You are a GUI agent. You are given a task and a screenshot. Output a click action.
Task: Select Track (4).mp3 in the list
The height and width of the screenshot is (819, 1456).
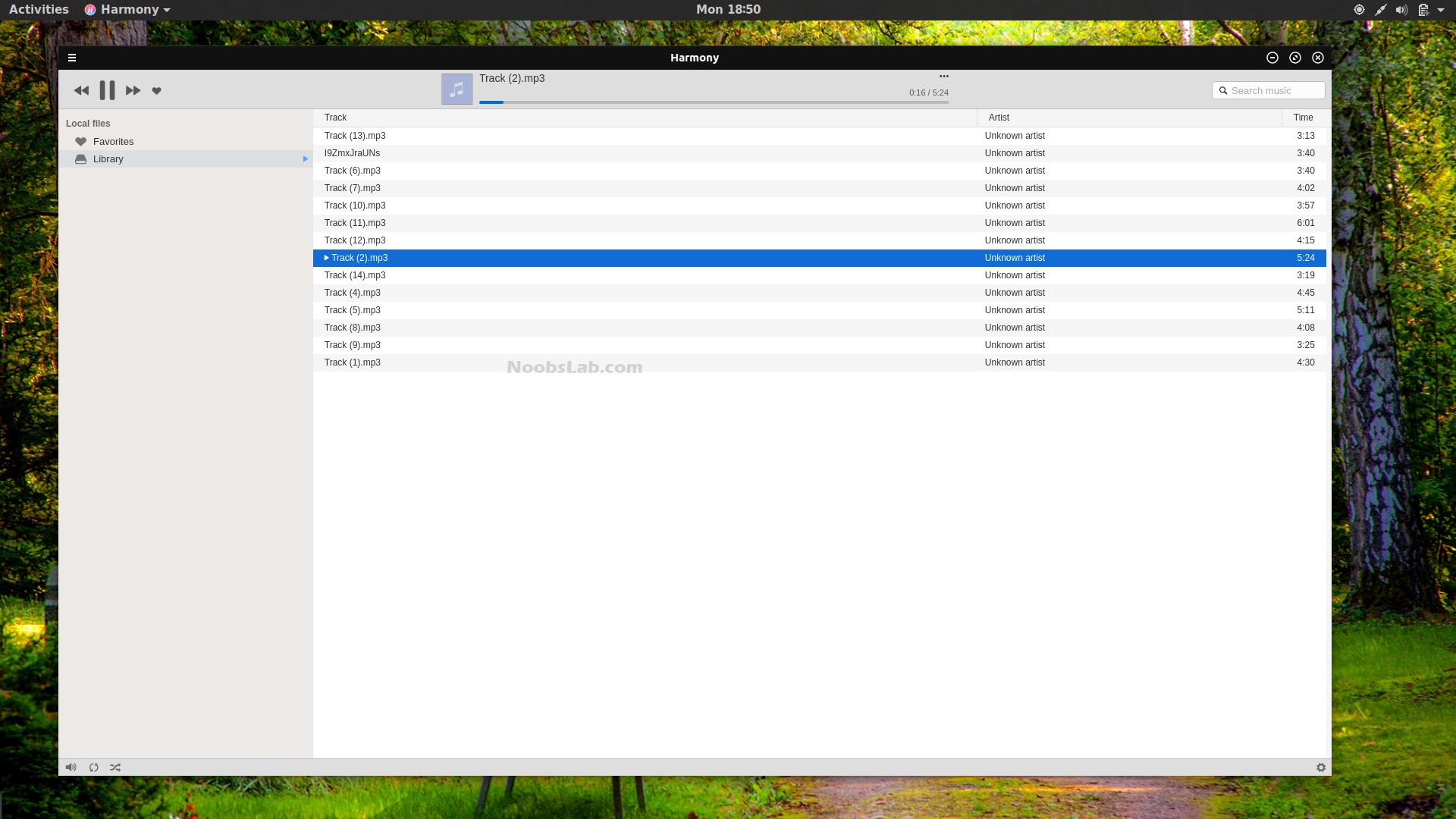coord(820,293)
